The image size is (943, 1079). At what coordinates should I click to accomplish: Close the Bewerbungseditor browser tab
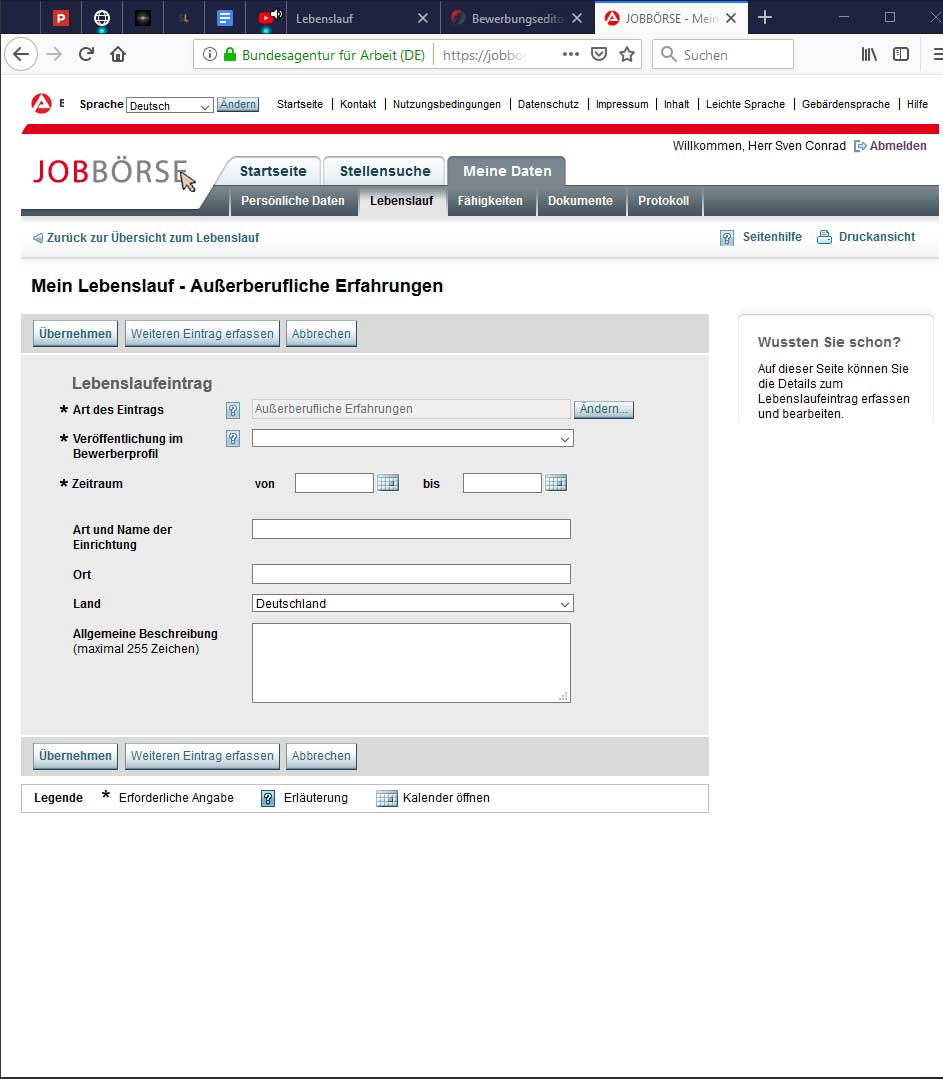click(x=577, y=19)
